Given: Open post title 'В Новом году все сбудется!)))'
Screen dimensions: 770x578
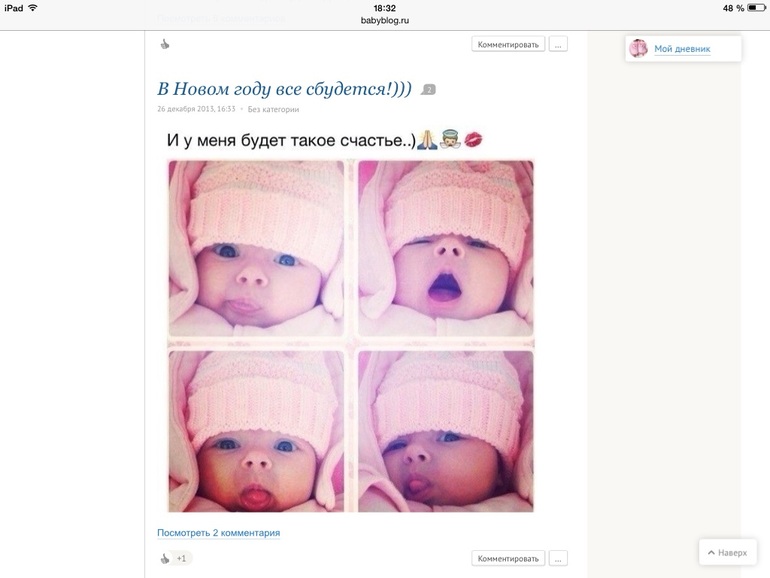Looking at the screenshot, I should click(x=284, y=89).
